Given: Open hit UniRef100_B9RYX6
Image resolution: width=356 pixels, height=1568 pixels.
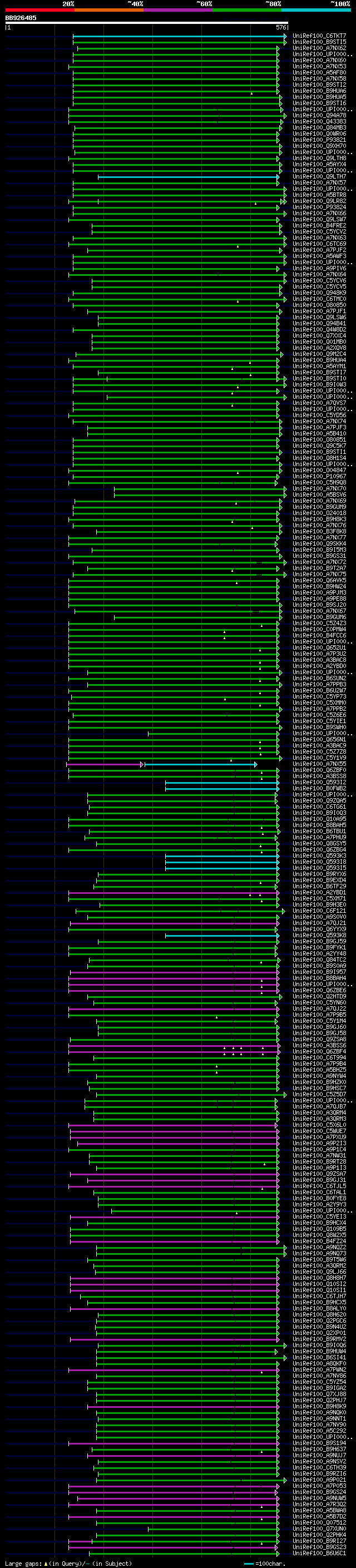Looking at the screenshot, I should pyautogui.click(x=319, y=874).
